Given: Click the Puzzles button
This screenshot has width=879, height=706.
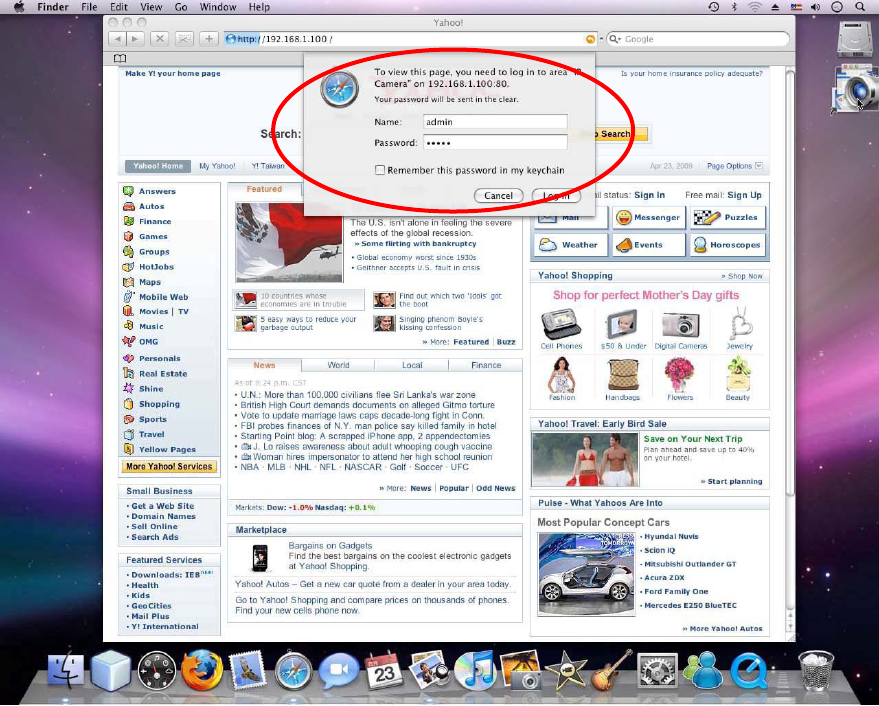Looking at the screenshot, I should [727, 218].
